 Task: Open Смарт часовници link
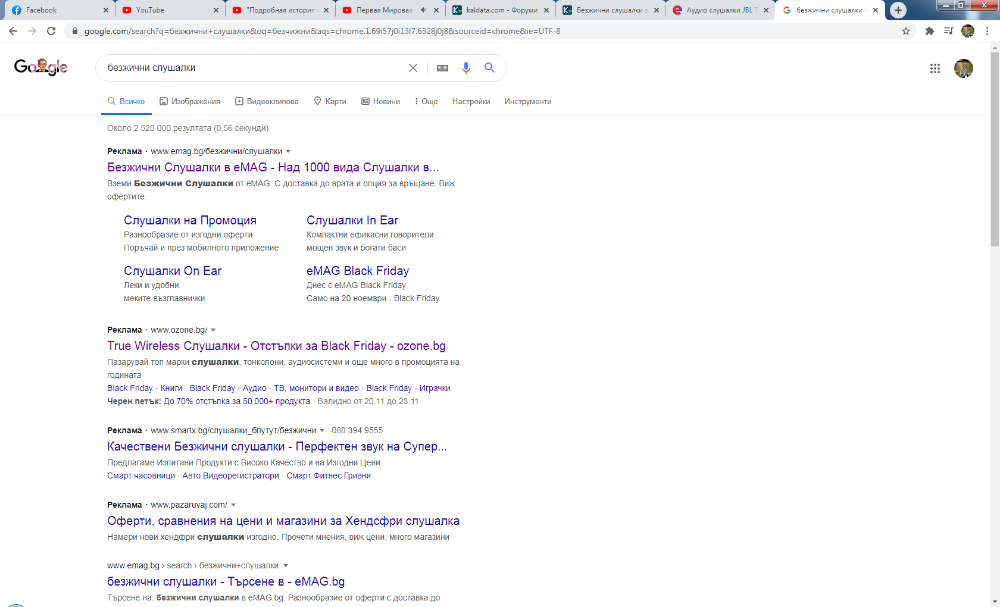141,476
